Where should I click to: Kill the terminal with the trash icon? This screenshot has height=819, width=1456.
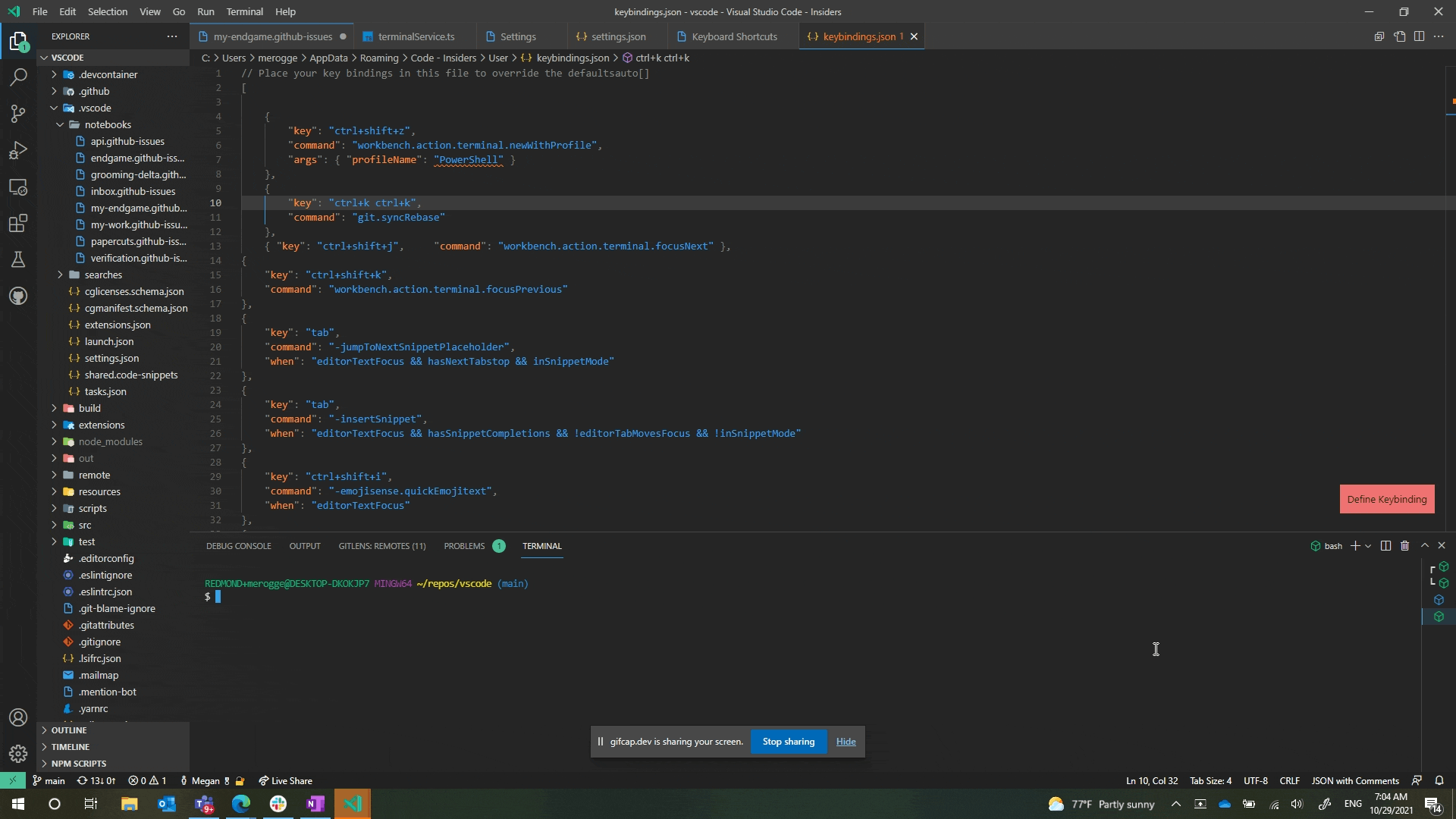tap(1404, 545)
